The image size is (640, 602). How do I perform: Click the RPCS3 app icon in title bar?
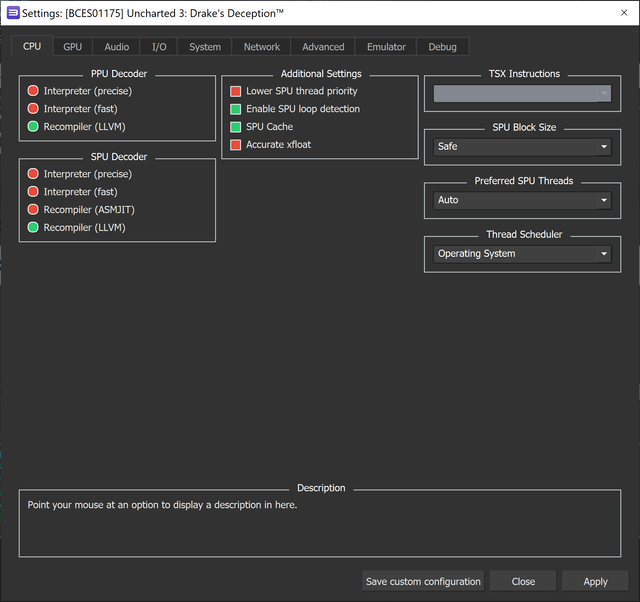13,13
